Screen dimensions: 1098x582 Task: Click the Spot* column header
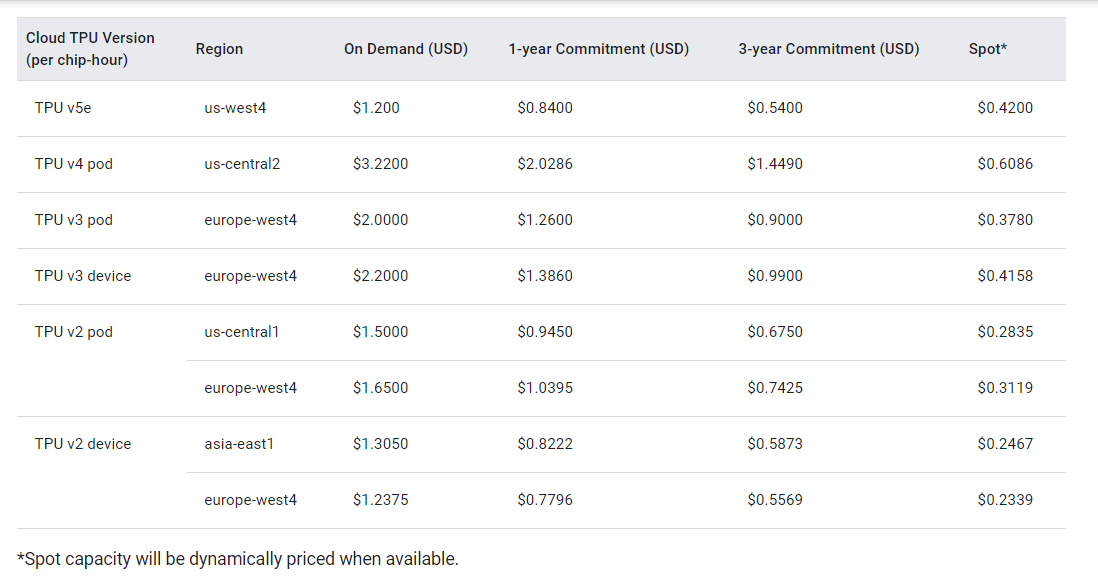click(x=987, y=49)
